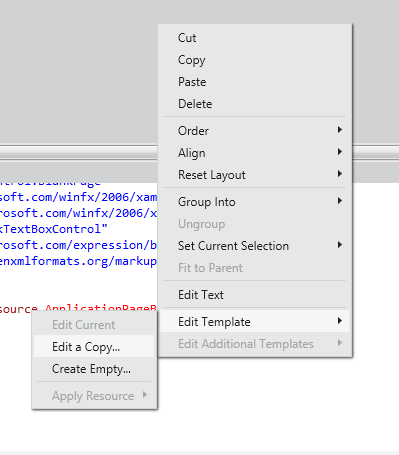This screenshot has height=455, width=399.
Task: Click the arrow beside Edit Template
Action: [x=340, y=321]
